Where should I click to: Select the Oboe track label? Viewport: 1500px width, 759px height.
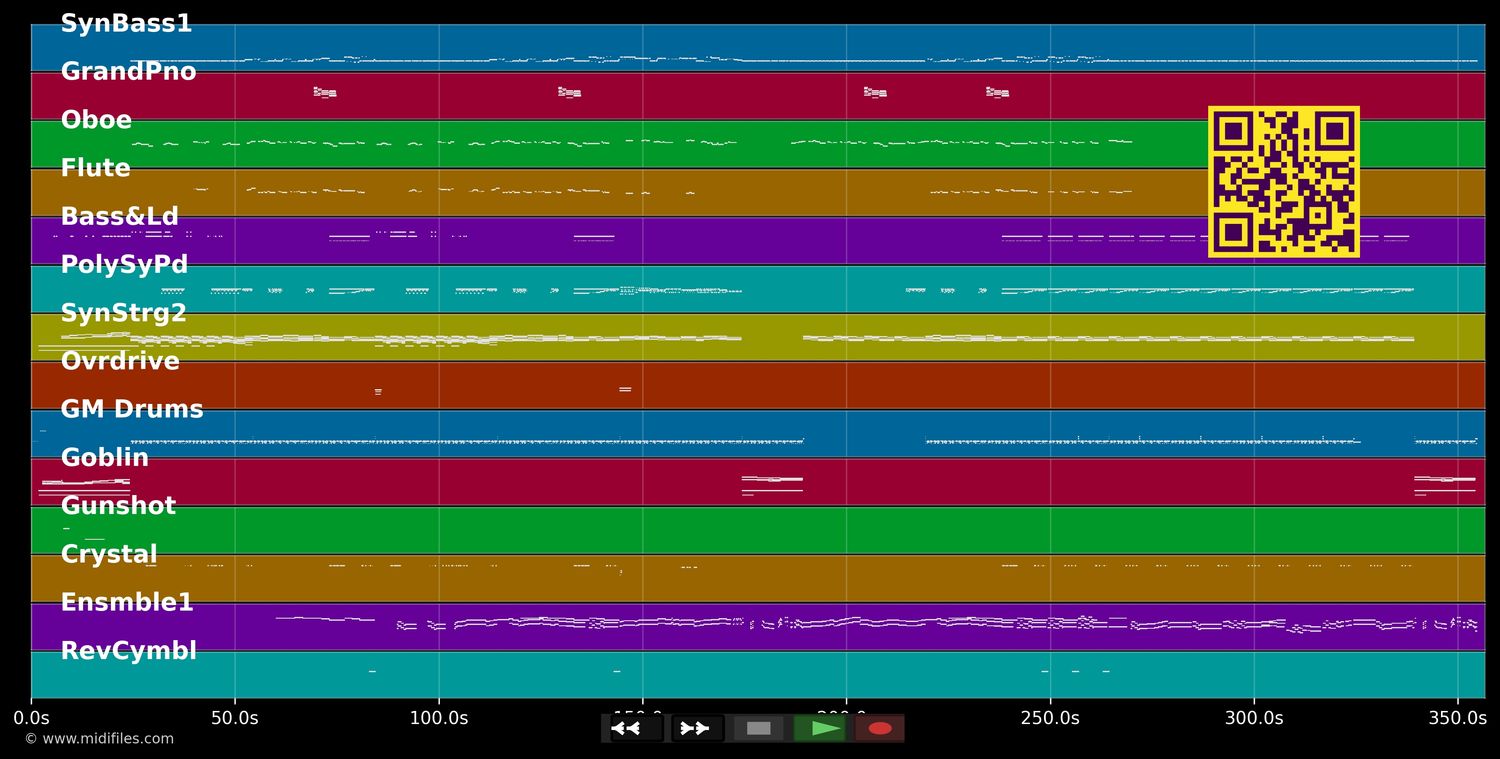click(96, 120)
